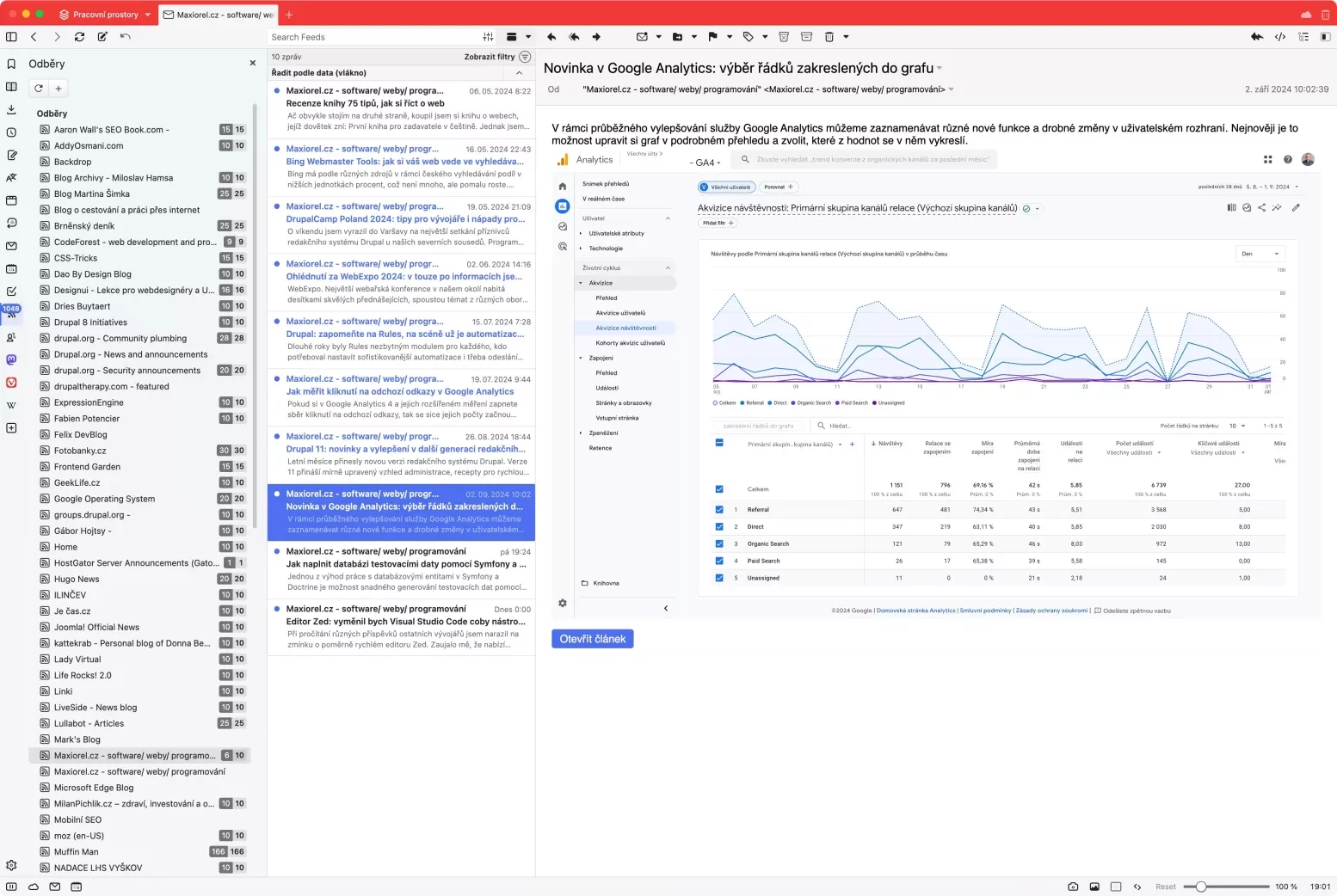1337x896 pixels.
Task: View raw source with the code icon
Action: point(1280,37)
